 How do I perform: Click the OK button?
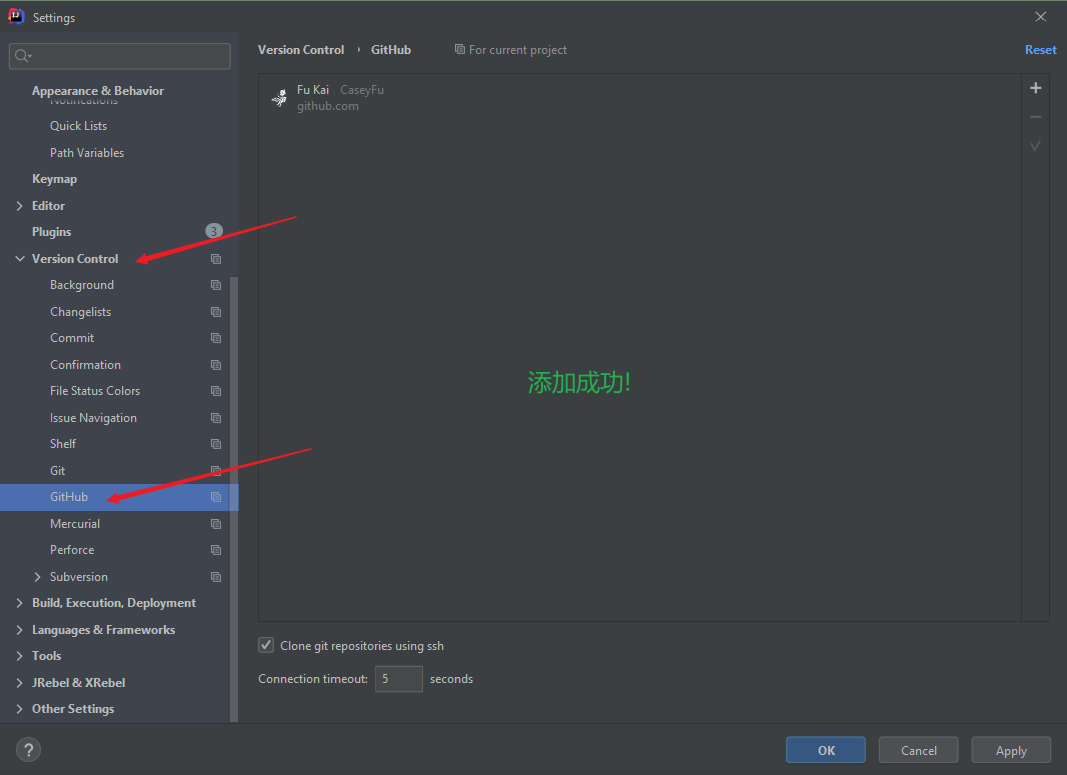(x=825, y=750)
